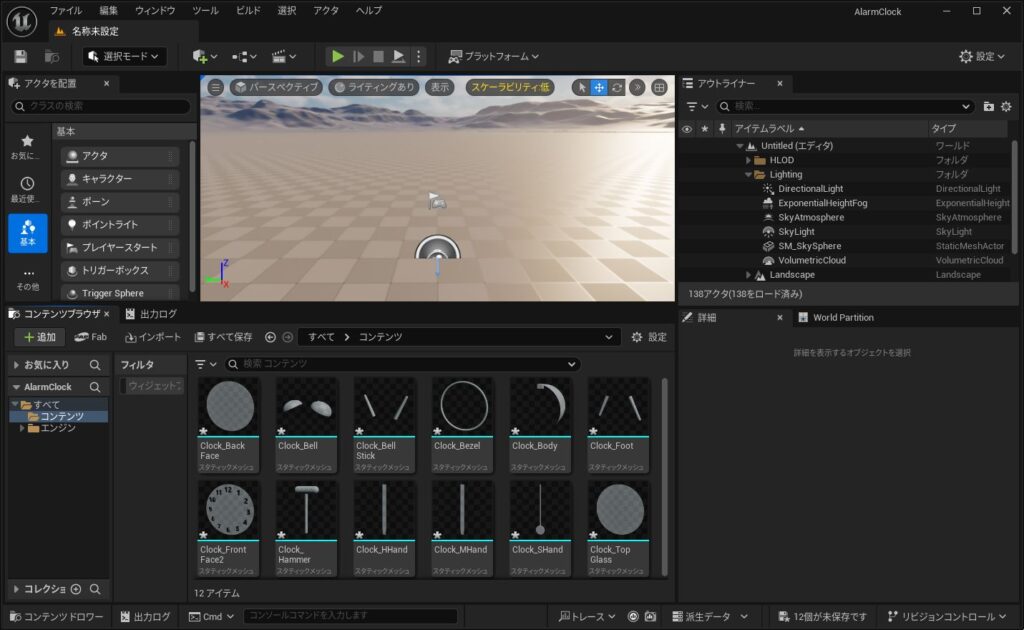This screenshot has height=630, width=1024.
Task: Toggle the ウィジェット filter in the content browser
Action: click(x=153, y=386)
